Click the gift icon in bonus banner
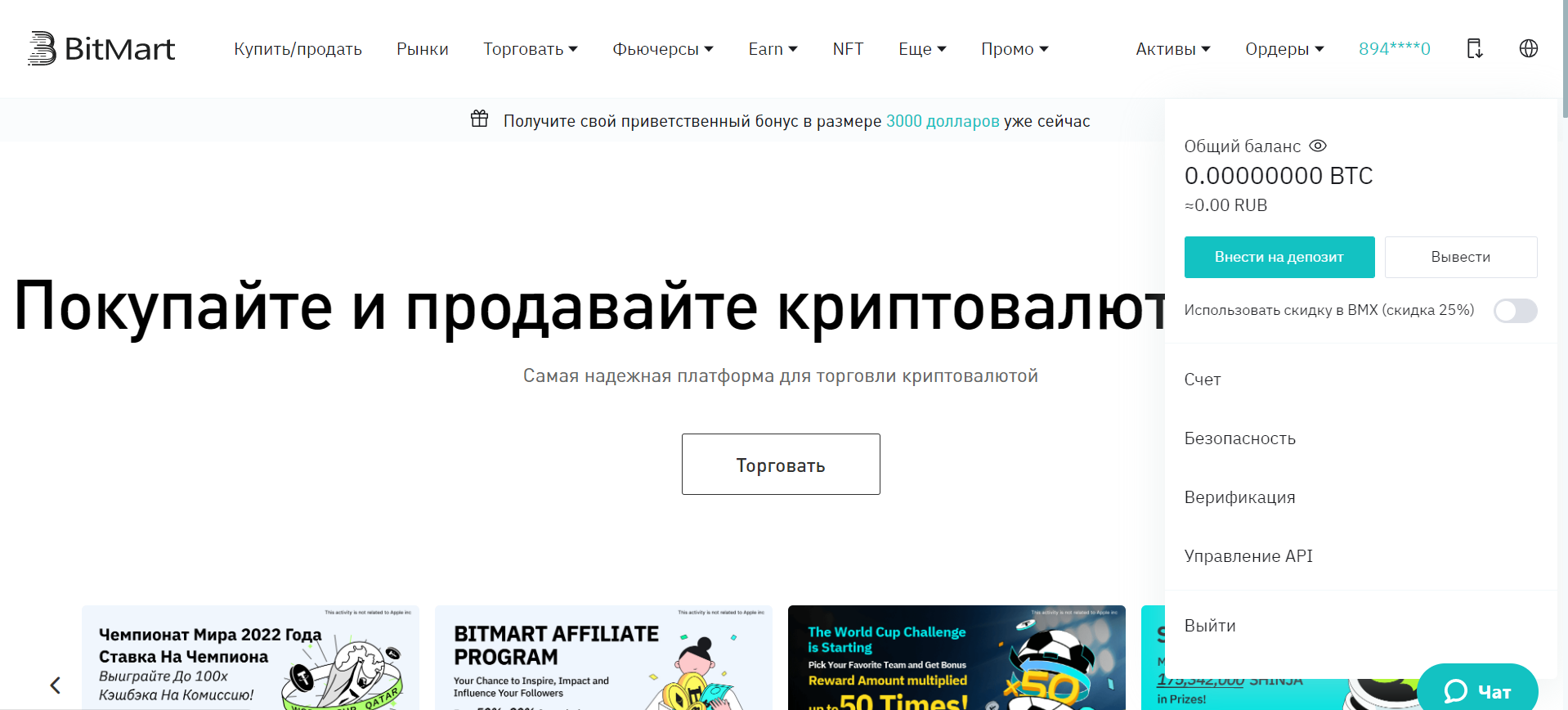1568x710 pixels. [480, 119]
